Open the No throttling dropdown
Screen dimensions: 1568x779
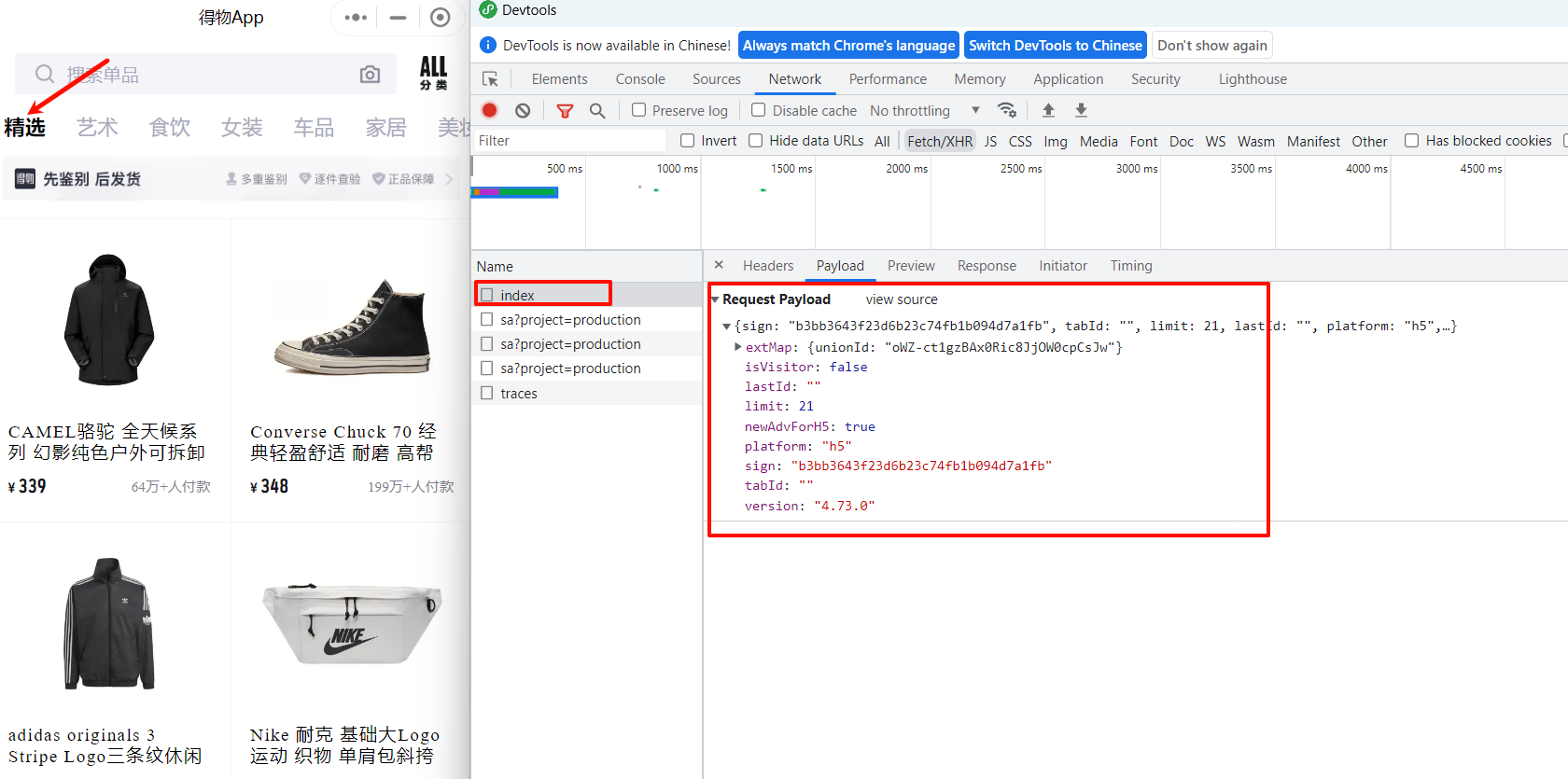pyautogui.click(x=925, y=110)
